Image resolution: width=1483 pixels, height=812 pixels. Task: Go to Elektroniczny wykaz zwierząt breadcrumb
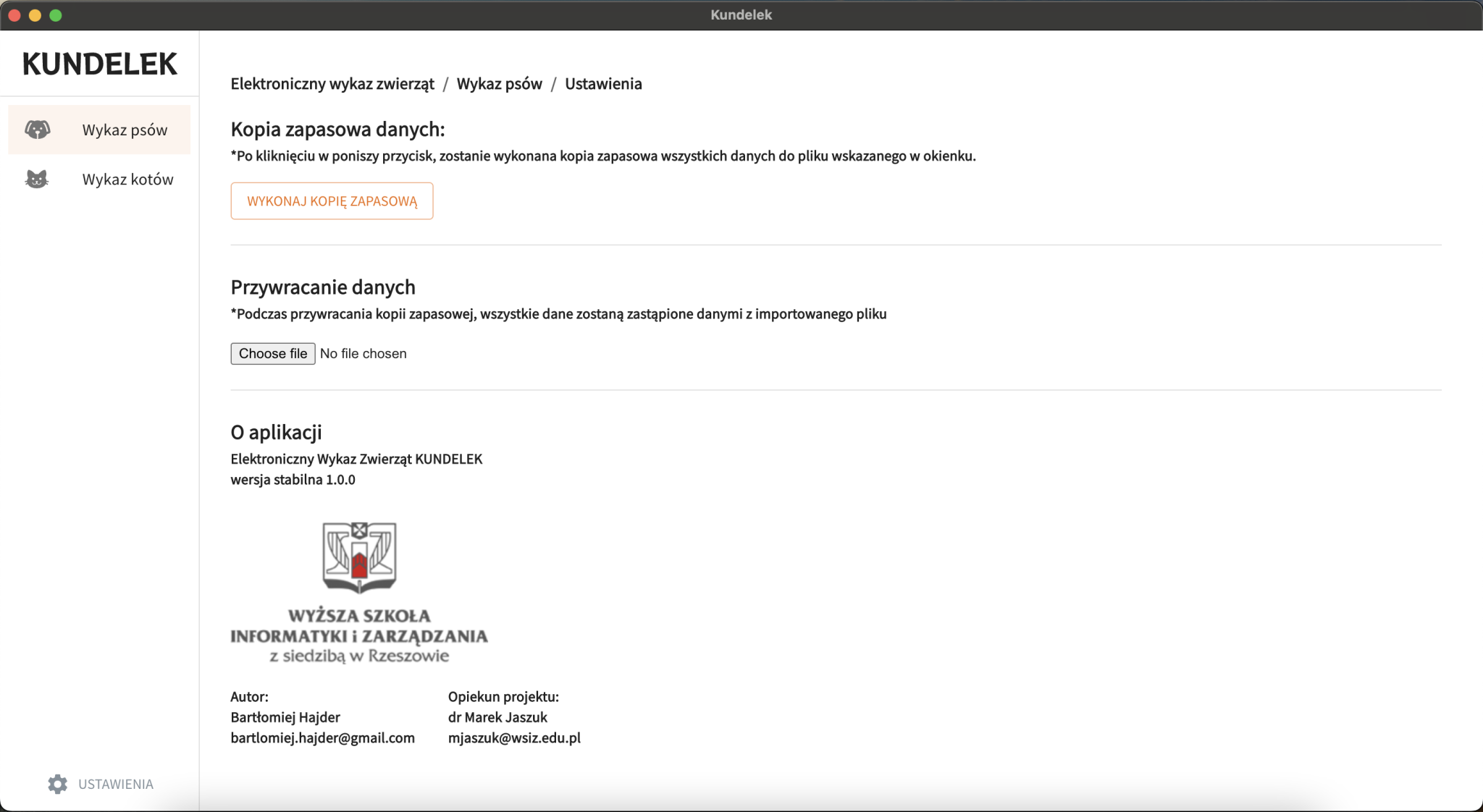tap(332, 84)
